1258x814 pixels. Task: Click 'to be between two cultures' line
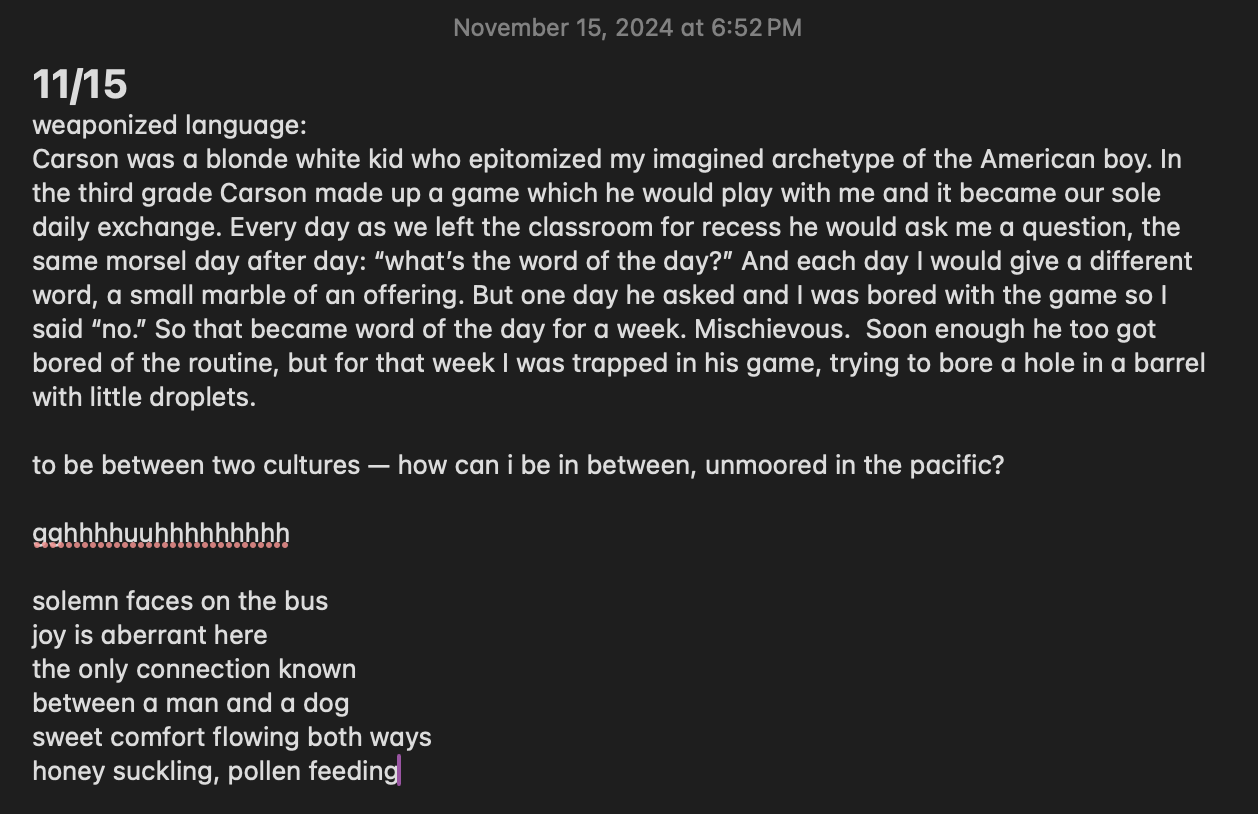[196, 465]
